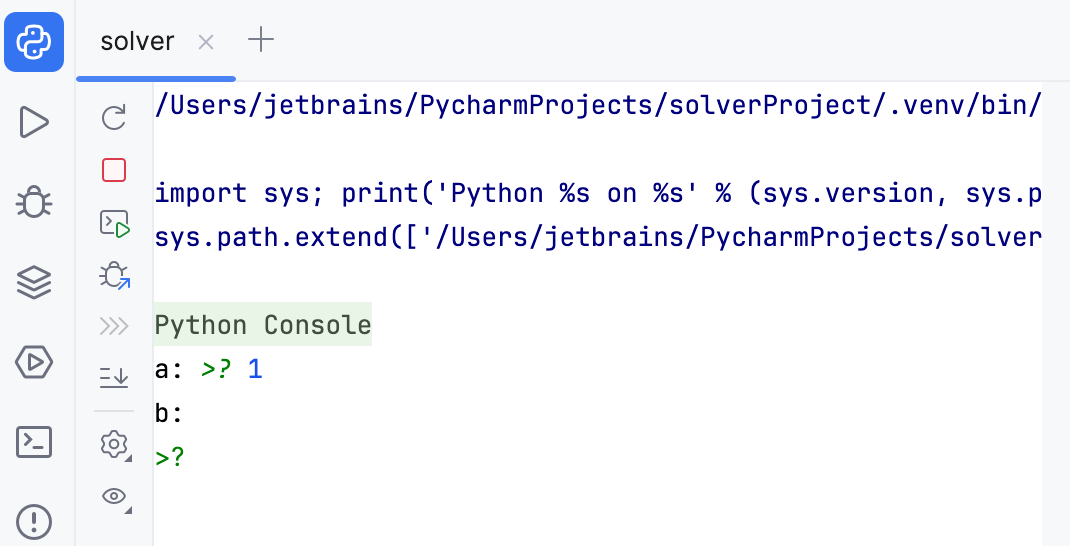
Task: Click the >? input prompt below b:
Action: (171, 458)
